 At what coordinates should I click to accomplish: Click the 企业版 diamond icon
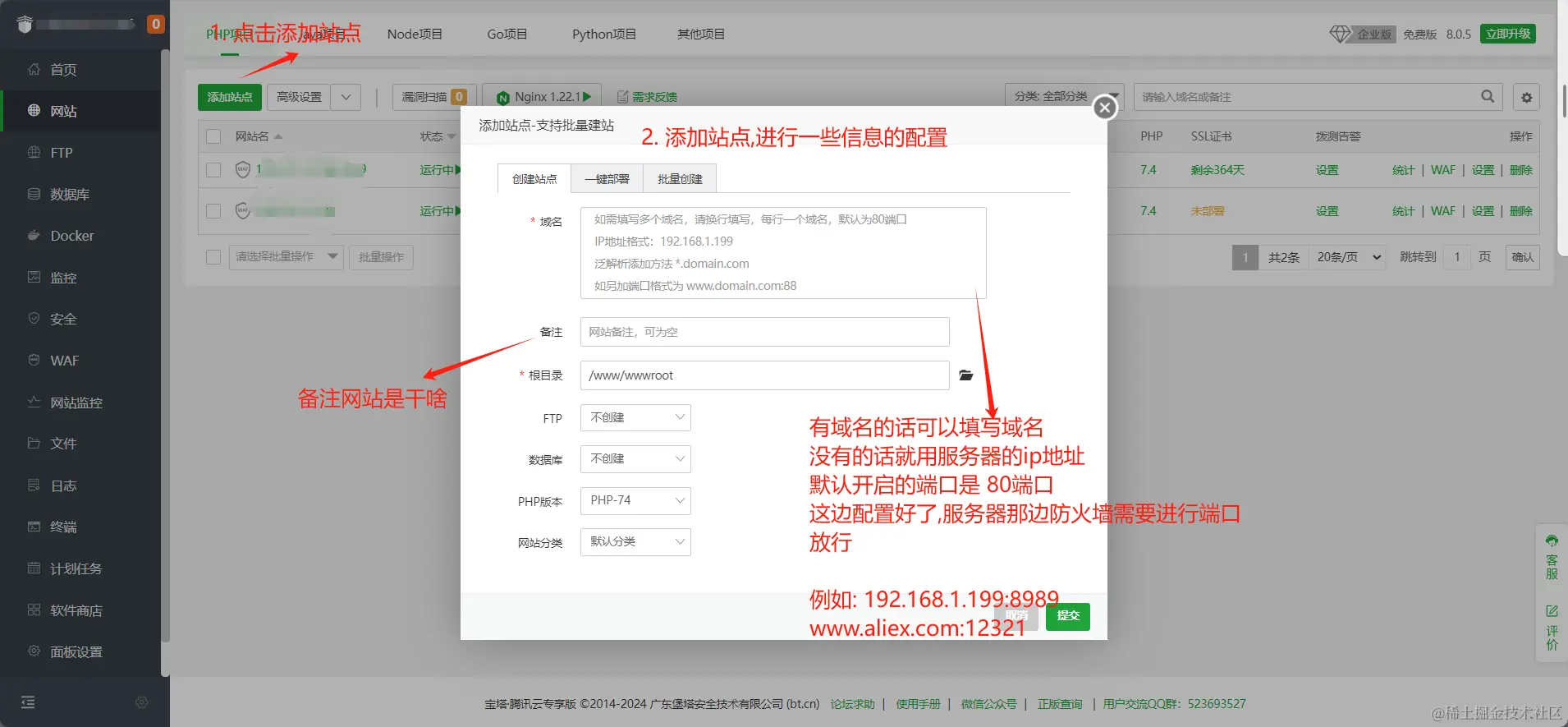pos(1340,34)
